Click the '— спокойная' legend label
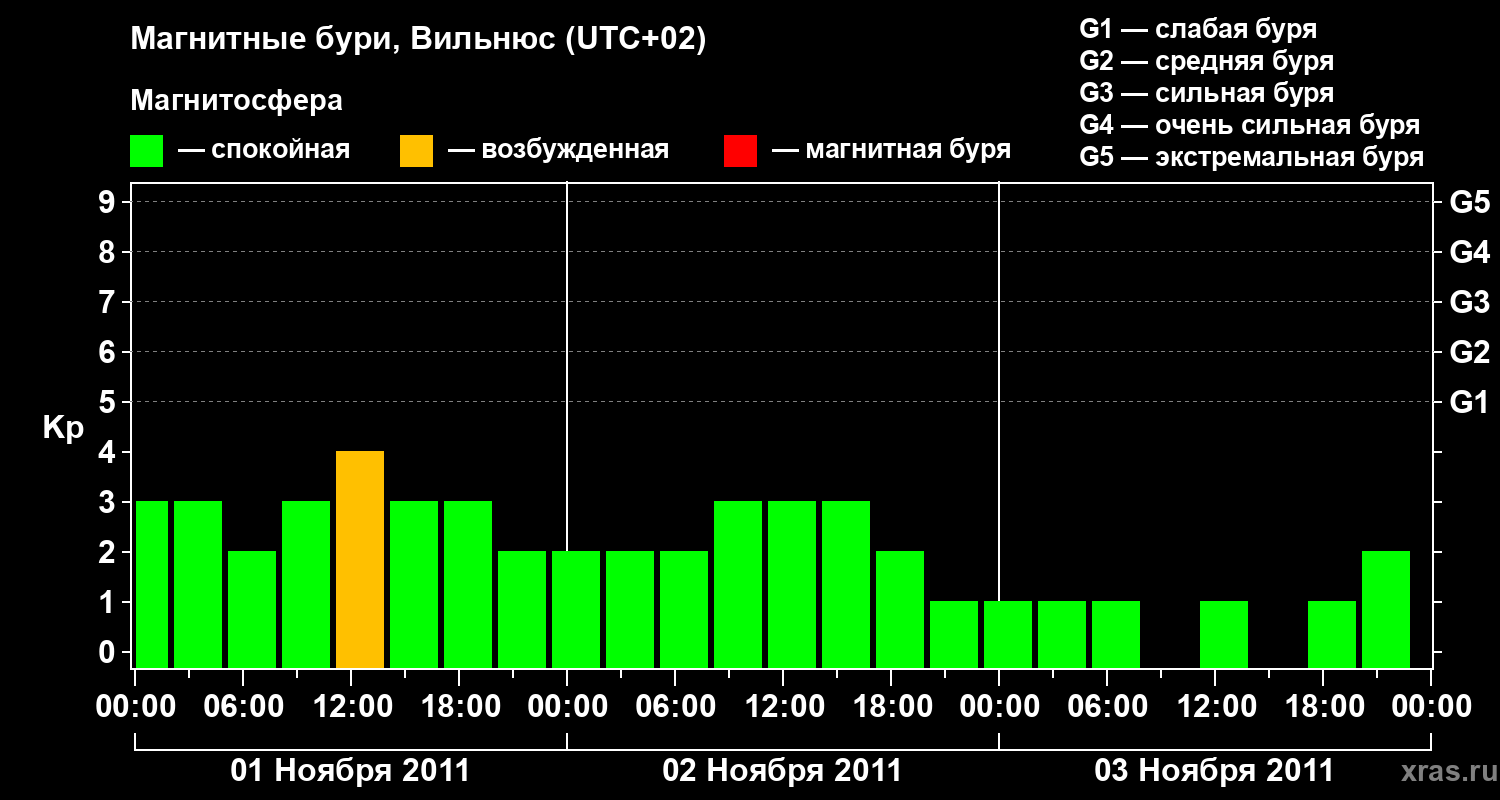The image size is (1500, 800). [264, 150]
